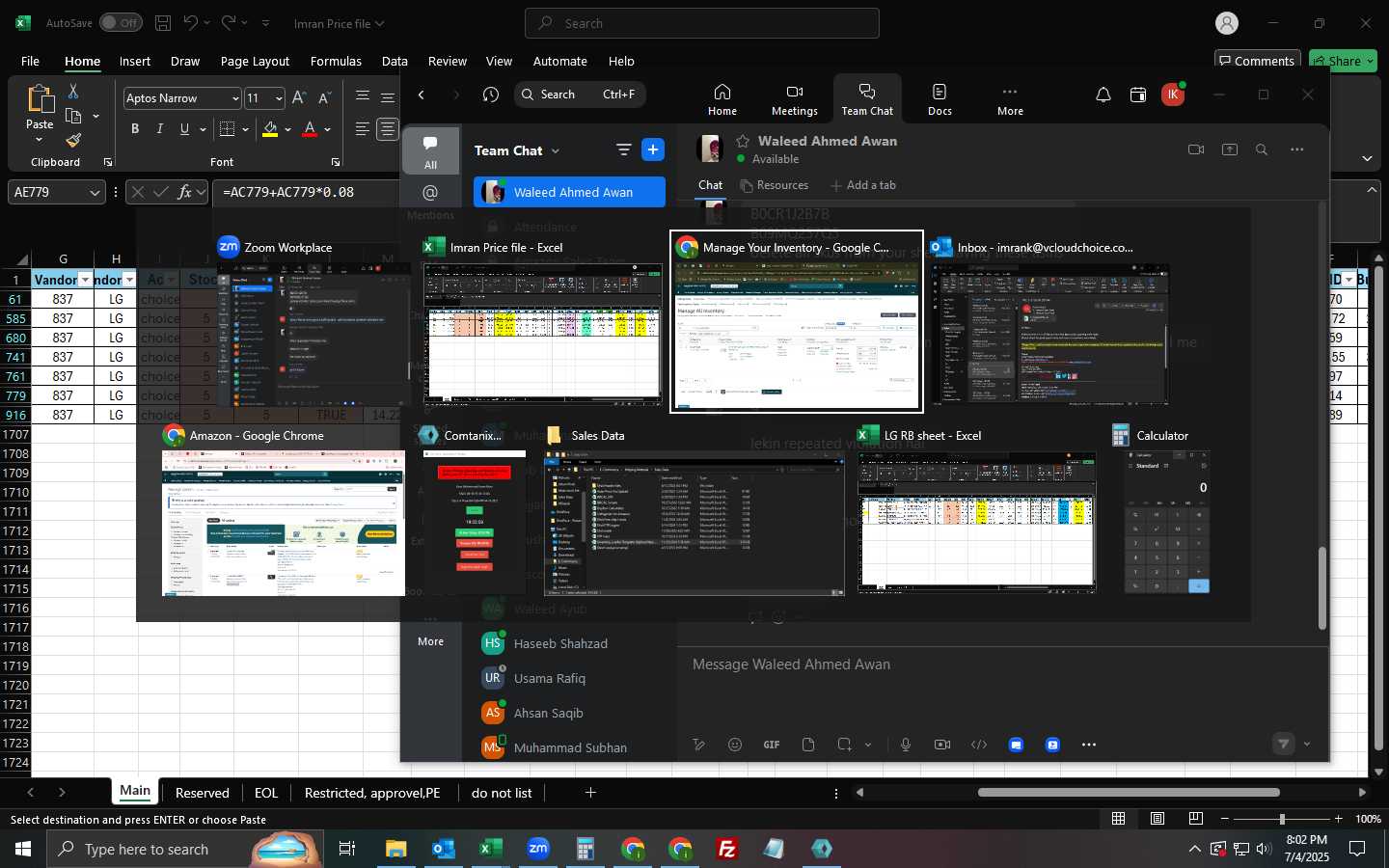Open Zoom notifications bell icon
This screenshot has width=1389, height=868.
[x=1103, y=95]
